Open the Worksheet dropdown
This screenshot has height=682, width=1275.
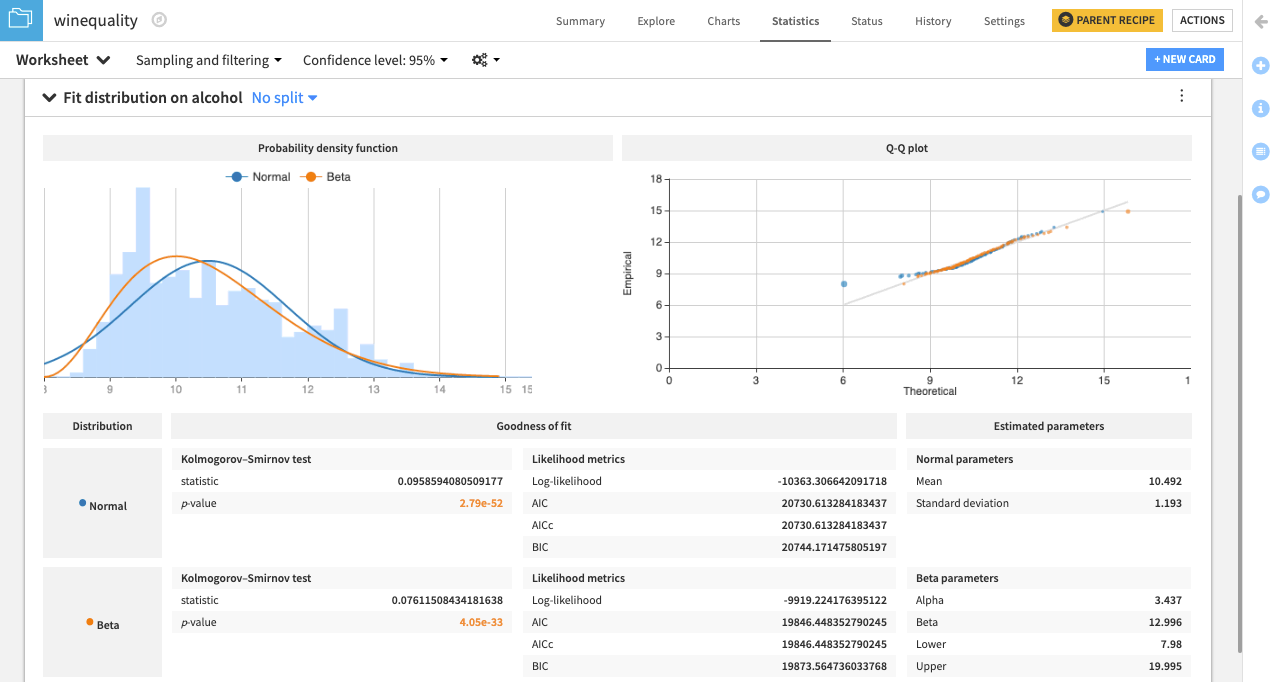(62, 59)
